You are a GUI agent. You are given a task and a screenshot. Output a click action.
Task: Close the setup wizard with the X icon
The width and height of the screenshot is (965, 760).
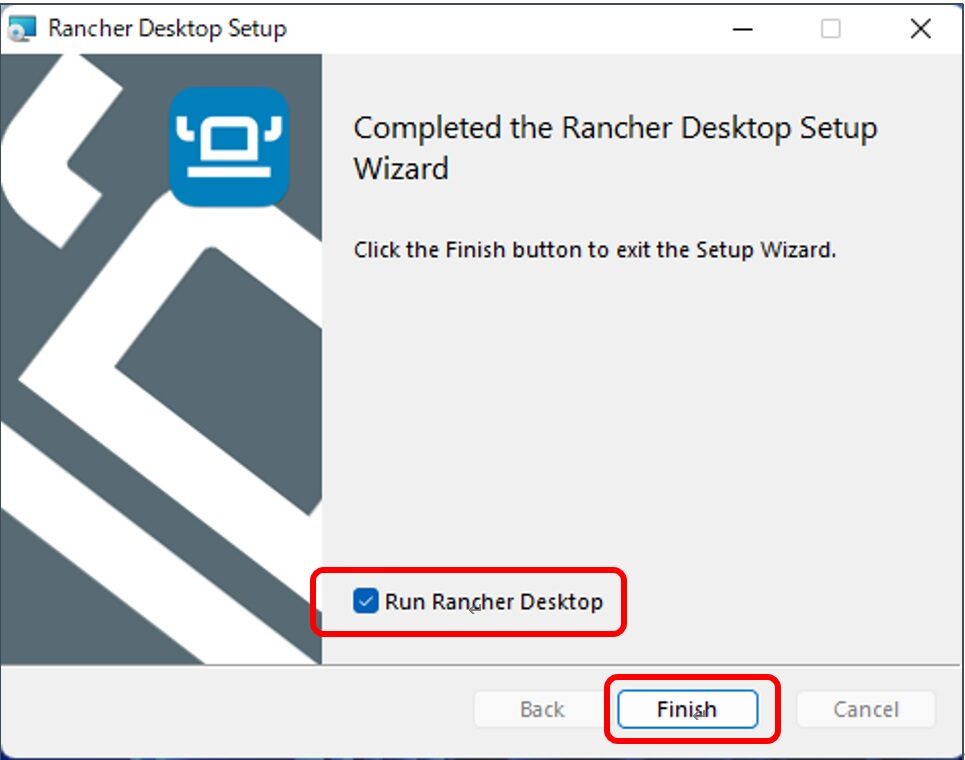pos(921,28)
